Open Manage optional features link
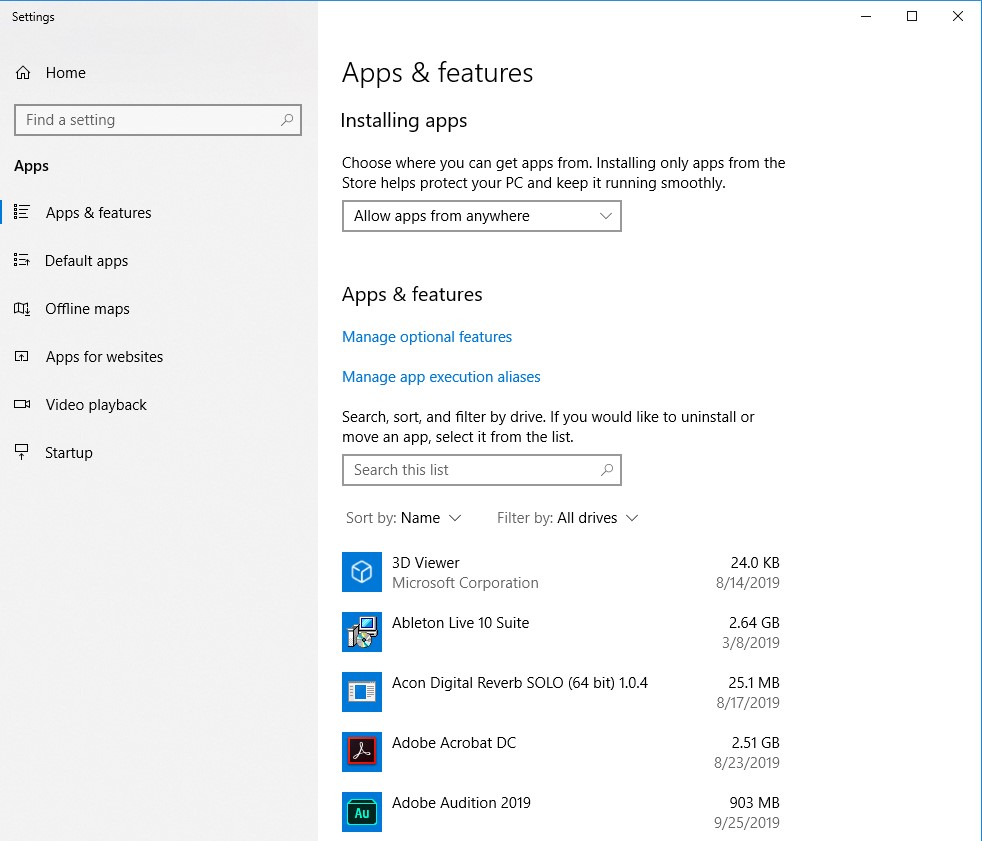This screenshot has height=841, width=982. 427,337
